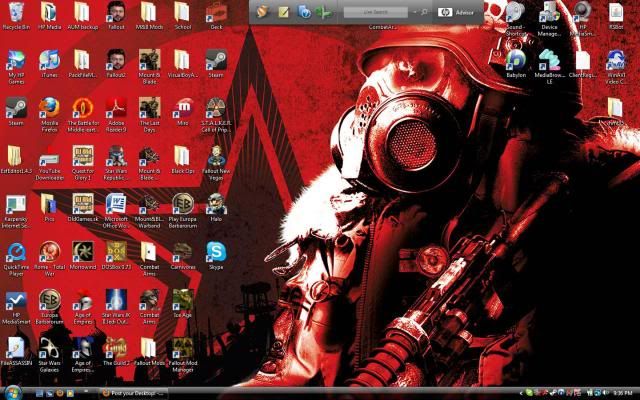Open the ClientRegi... file
This screenshot has height=400, width=640.
pyautogui.click(x=583, y=63)
